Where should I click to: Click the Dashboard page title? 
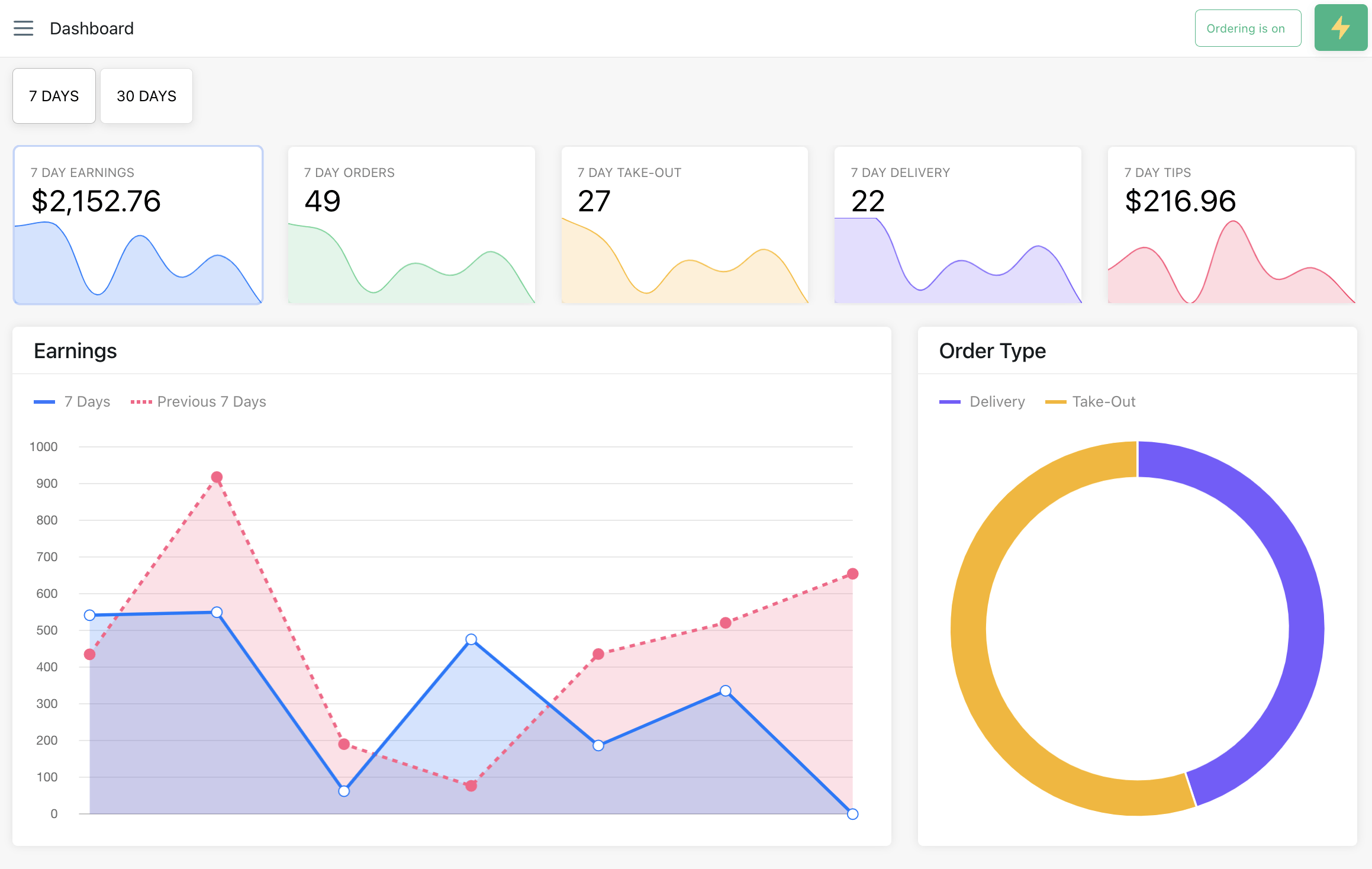[92, 28]
